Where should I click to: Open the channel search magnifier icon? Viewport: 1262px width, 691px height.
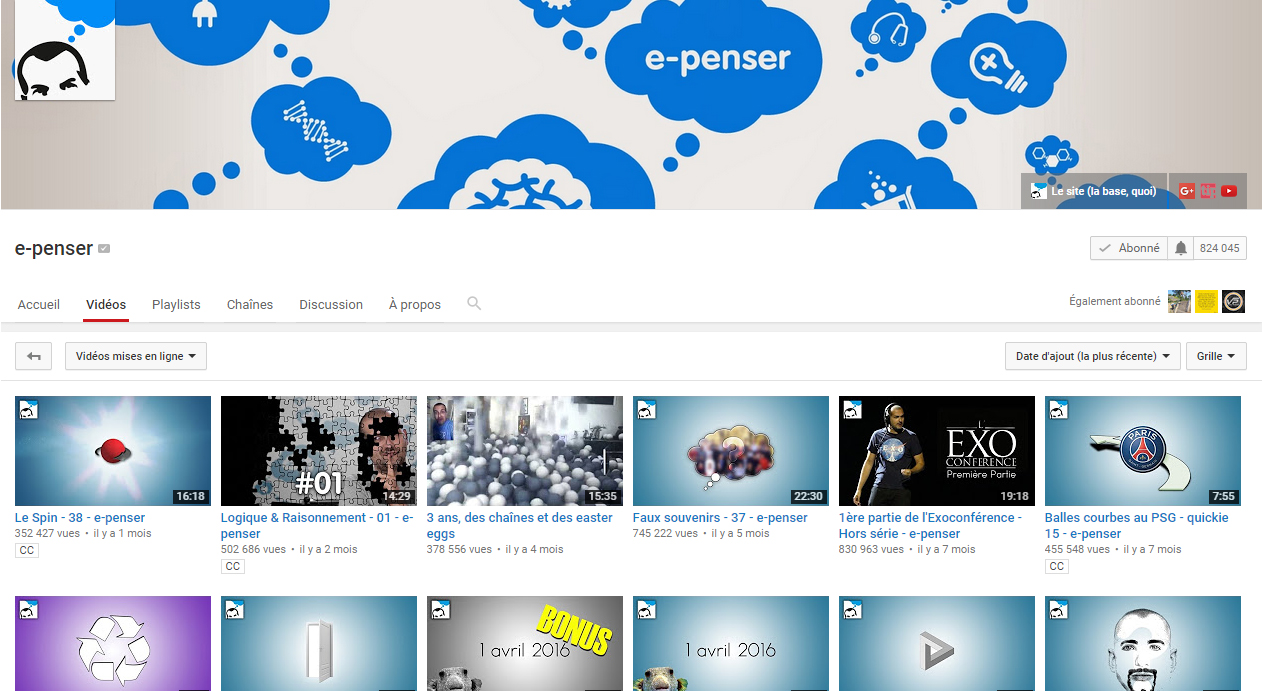[474, 303]
